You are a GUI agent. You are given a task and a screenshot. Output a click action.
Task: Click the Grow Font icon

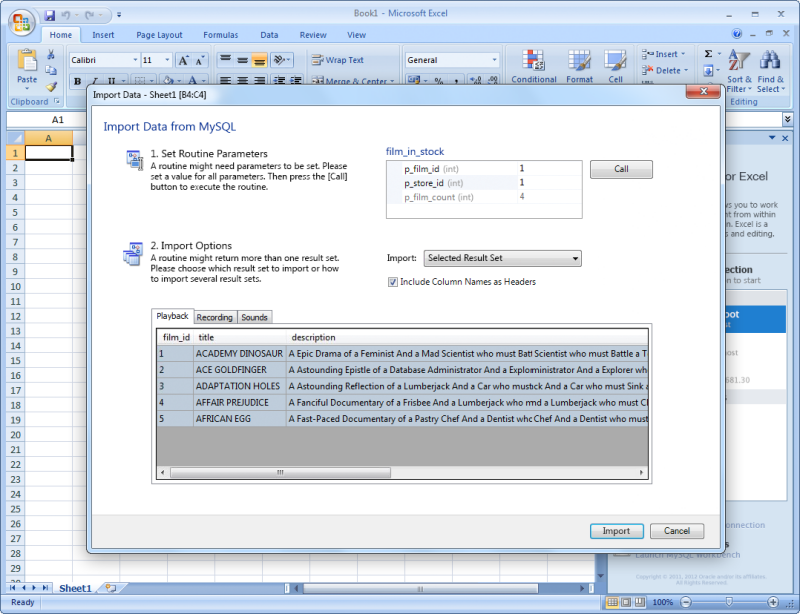(x=183, y=60)
